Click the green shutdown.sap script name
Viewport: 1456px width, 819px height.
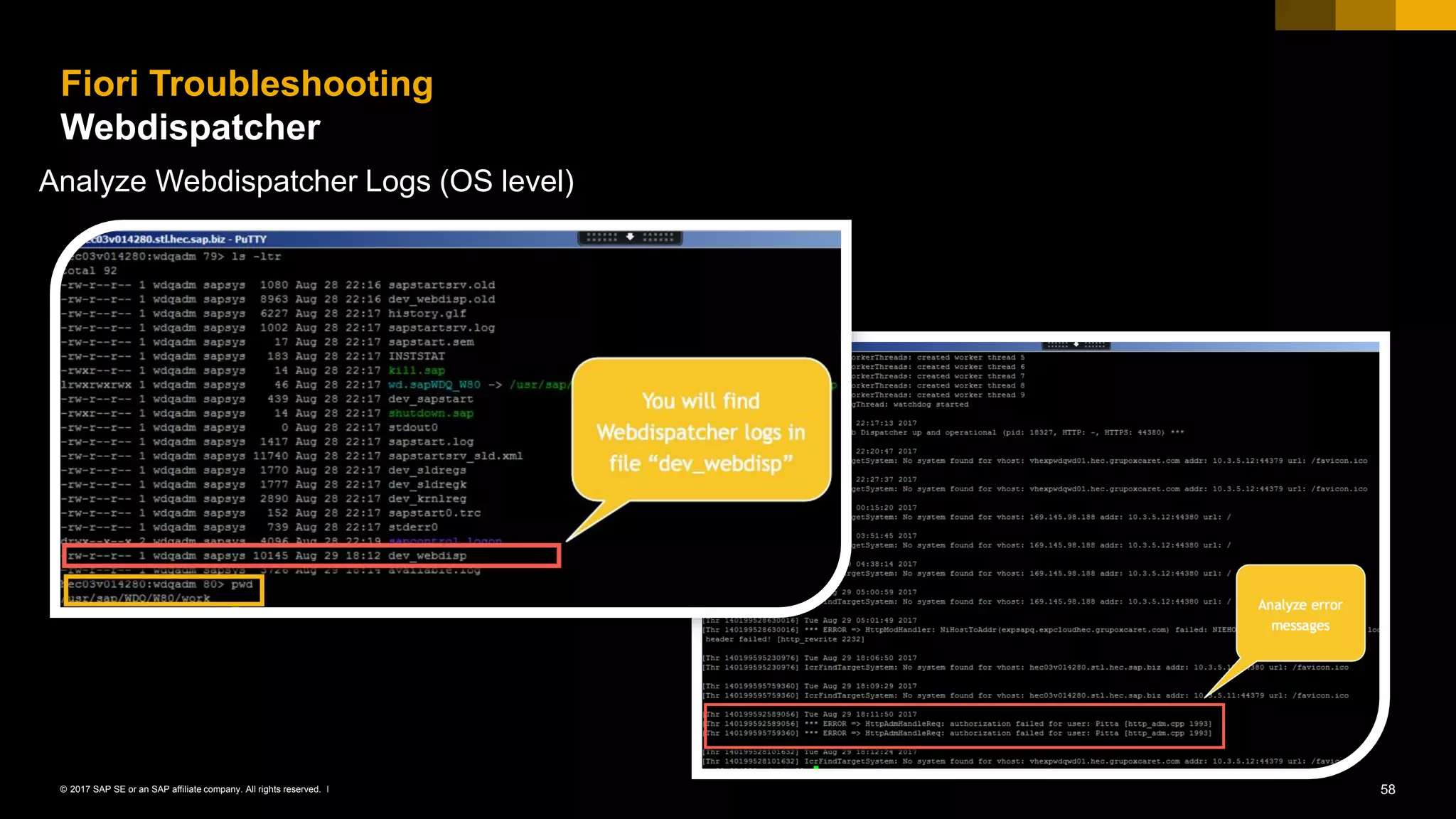click(431, 413)
